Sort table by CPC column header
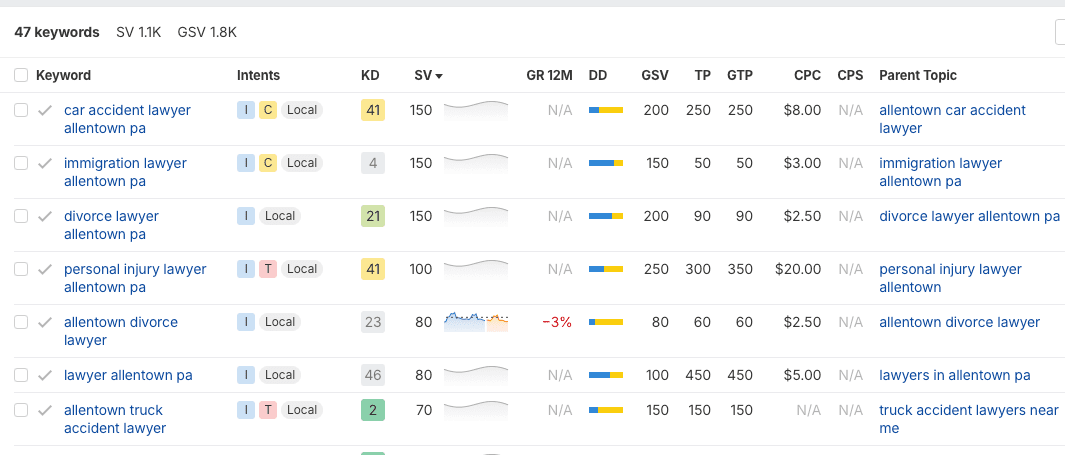1065x455 pixels. (x=807, y=75)
